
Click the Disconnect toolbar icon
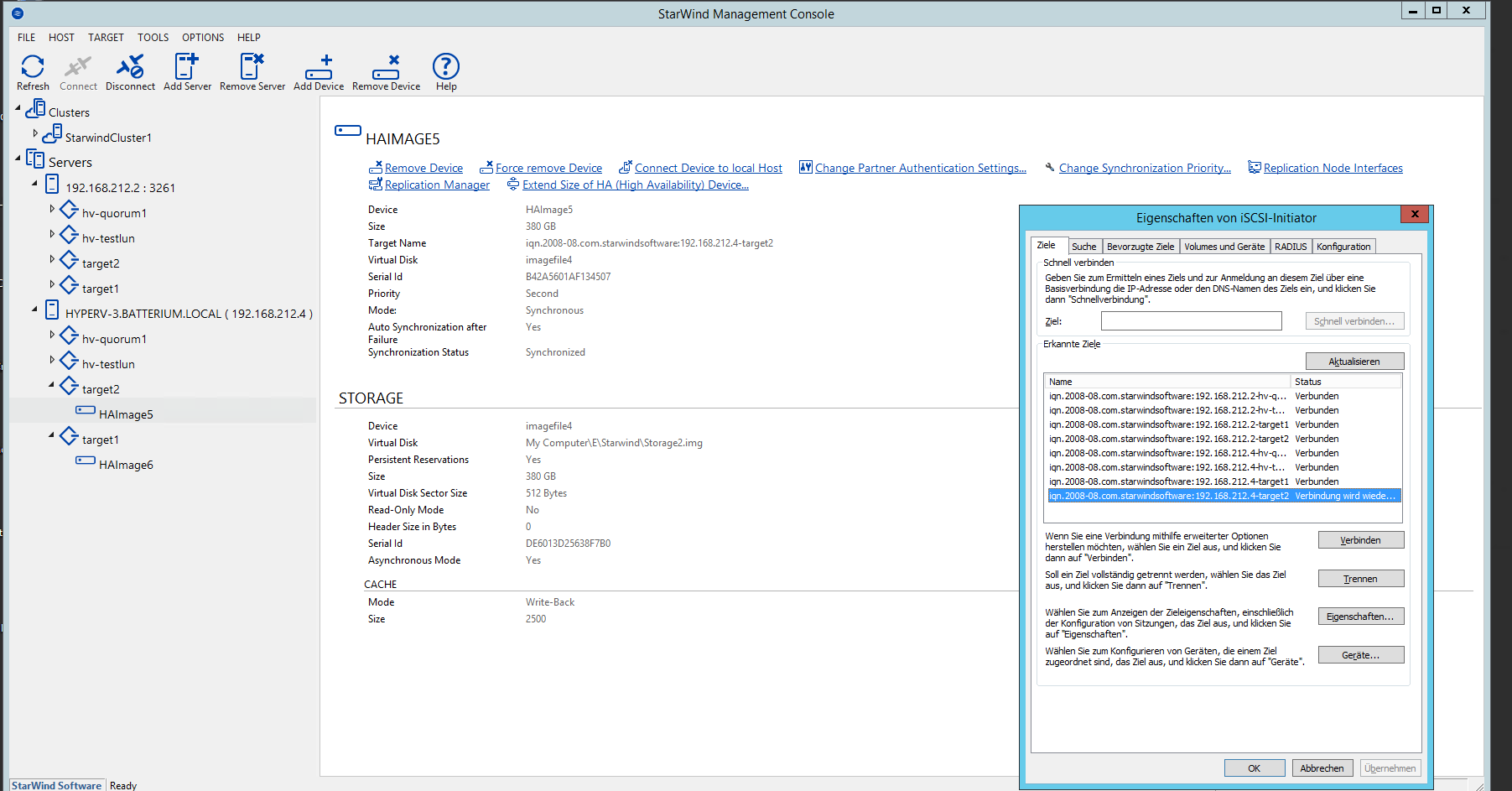pos(130,66)
